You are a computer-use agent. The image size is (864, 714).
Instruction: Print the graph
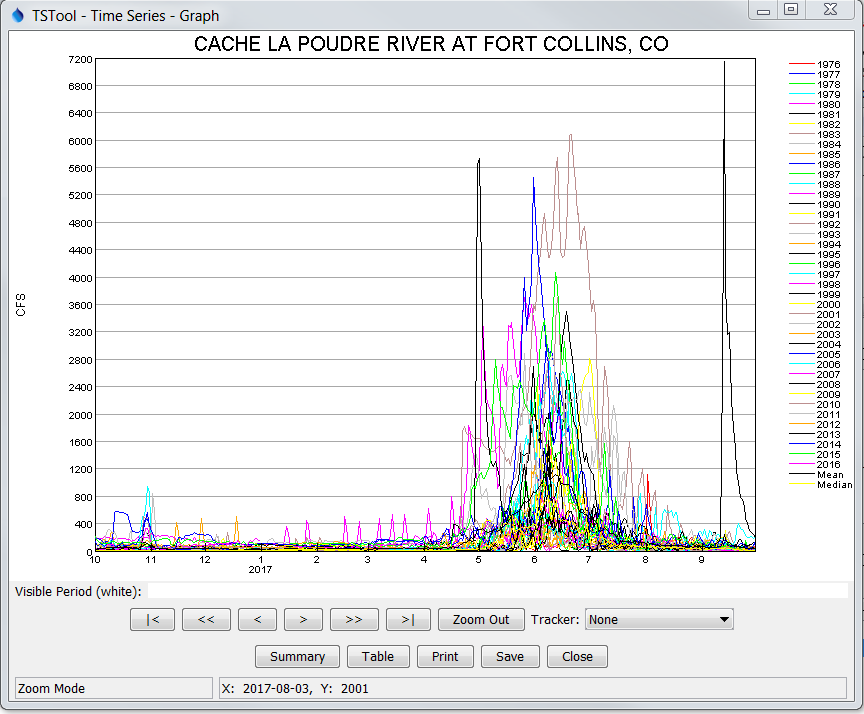pos(445,656)
